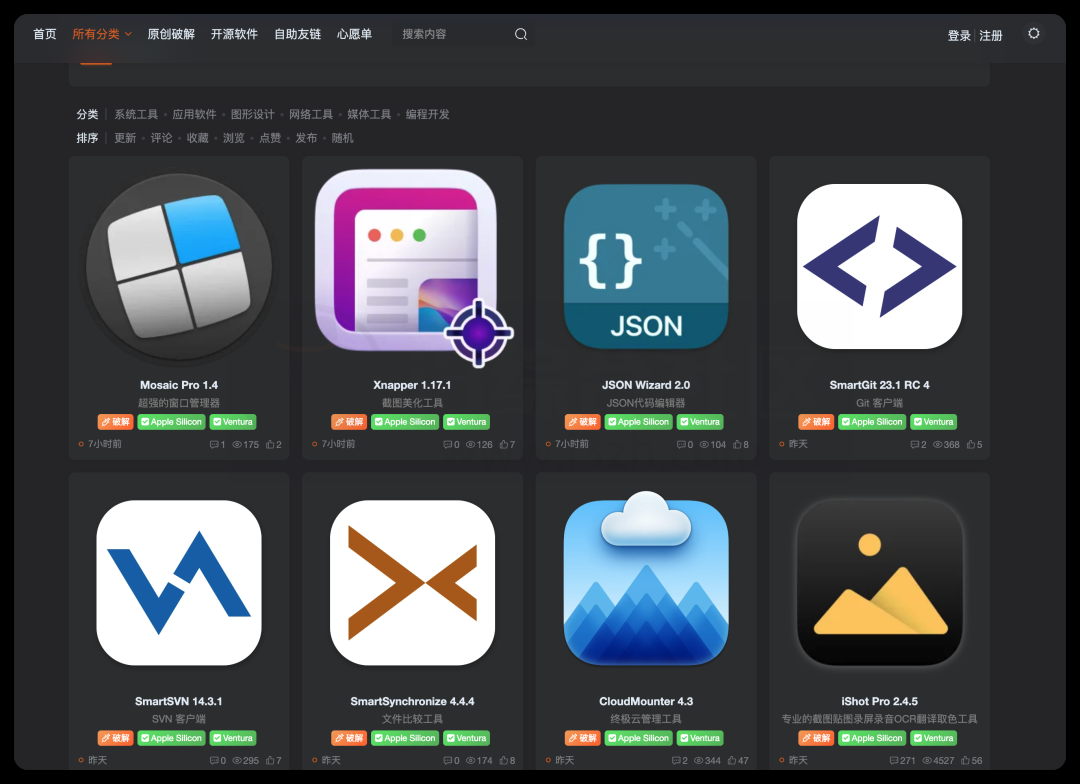This screenshot has width=1080, height=784.
Task: Open the CloudMounter app icon
Action: click(646, 579)
